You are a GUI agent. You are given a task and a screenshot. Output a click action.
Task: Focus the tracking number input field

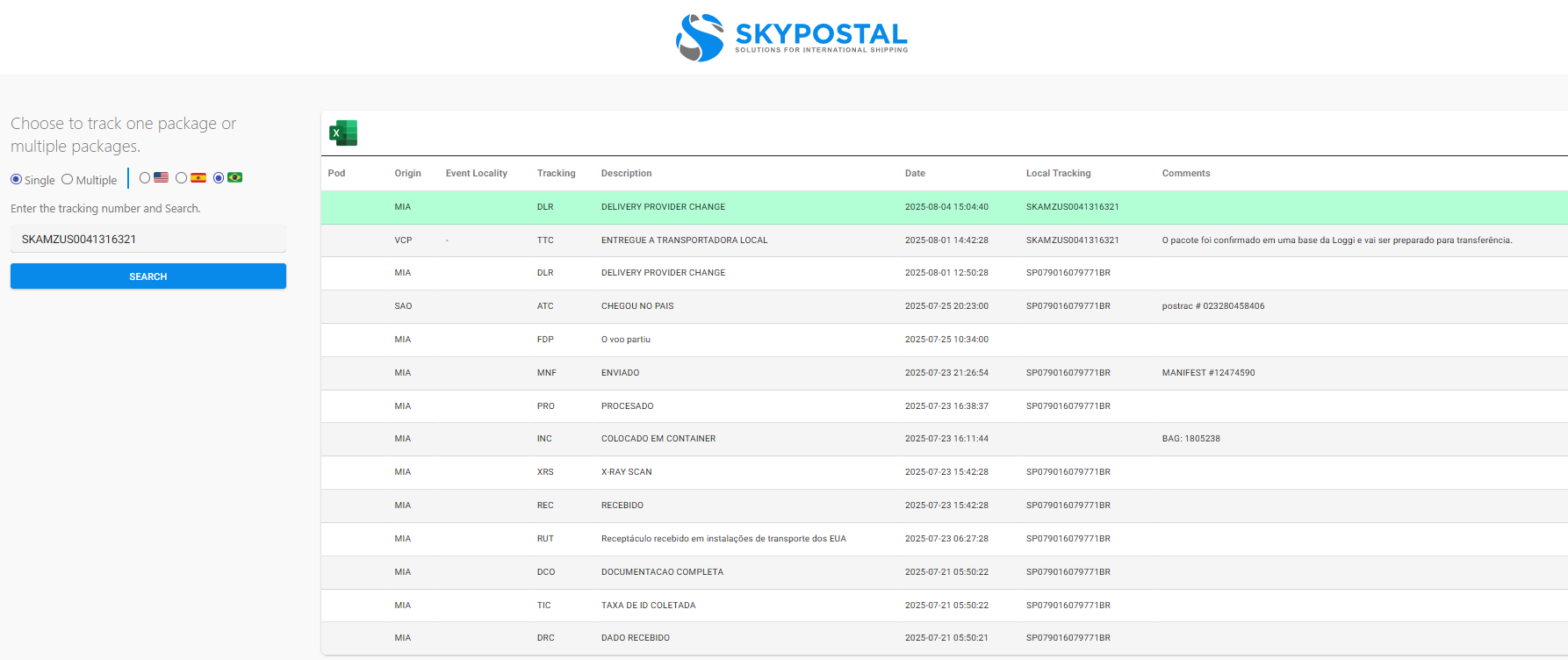tap(148, 239)
